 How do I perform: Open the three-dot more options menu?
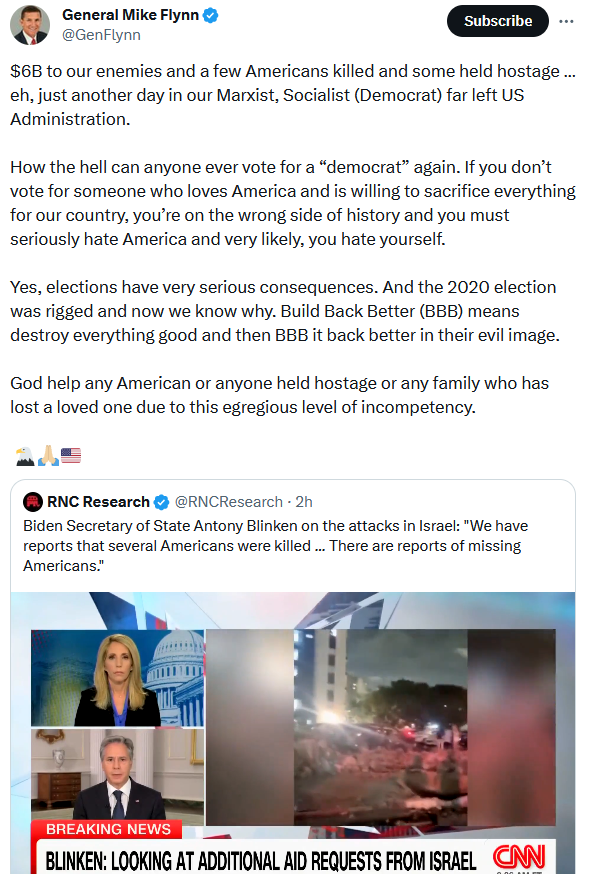point(566,21)
